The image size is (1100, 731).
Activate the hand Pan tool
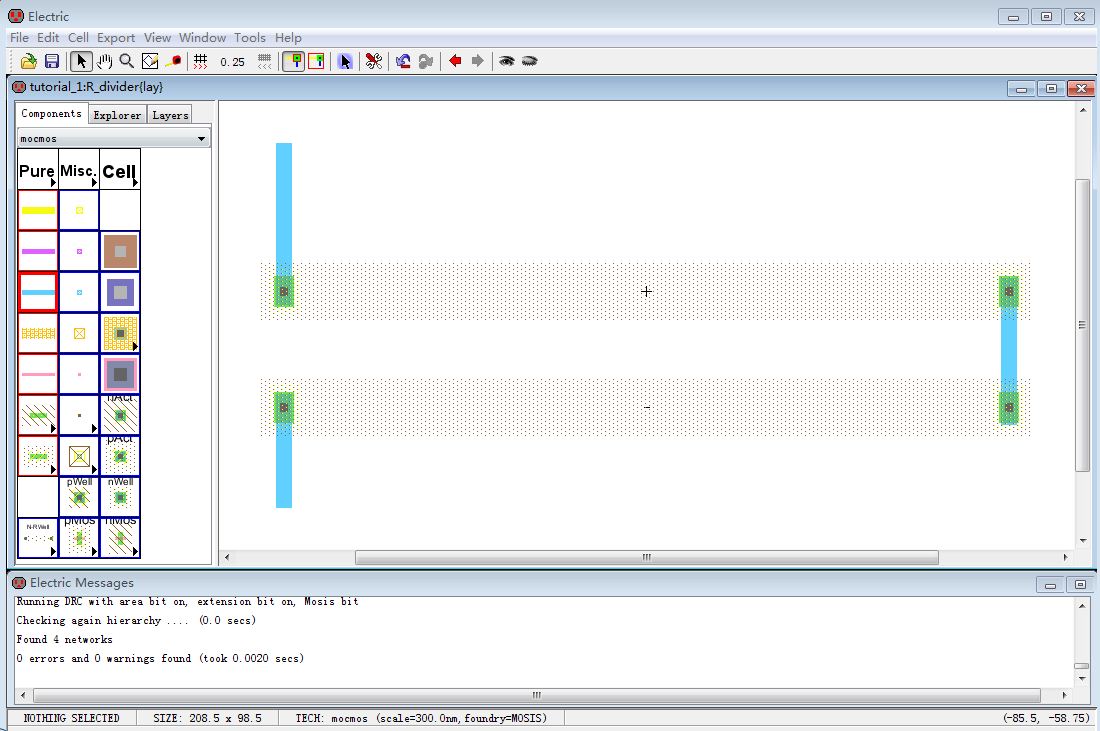[105, 61]
